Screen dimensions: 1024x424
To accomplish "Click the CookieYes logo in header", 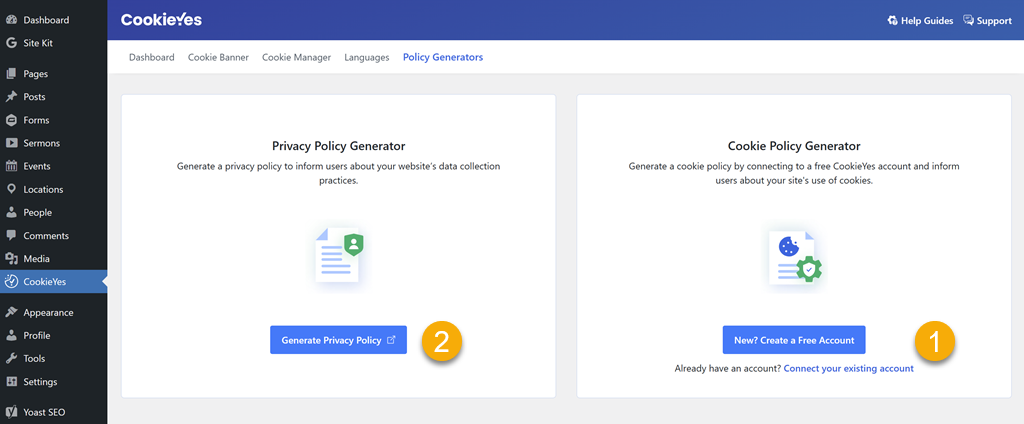I will (x=161, y=20).
